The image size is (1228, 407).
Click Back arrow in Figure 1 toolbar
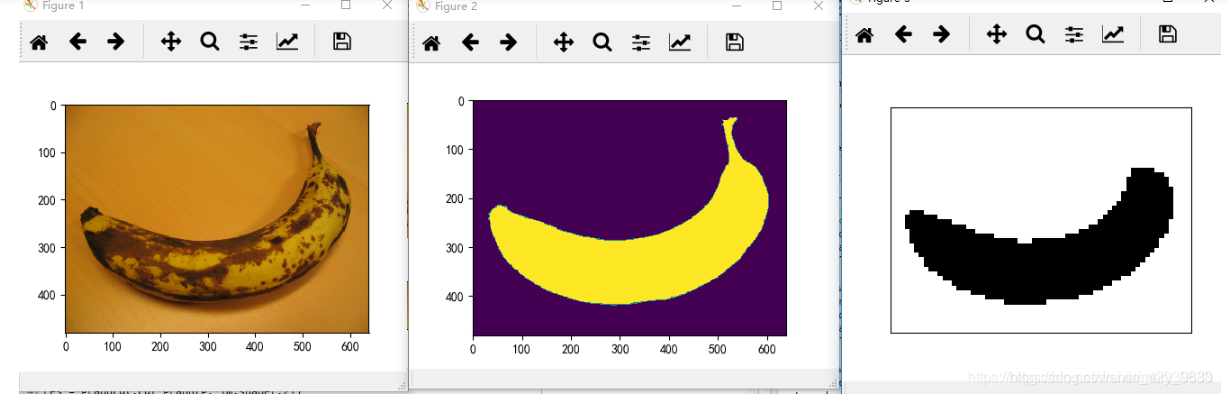tap(78, 42)
